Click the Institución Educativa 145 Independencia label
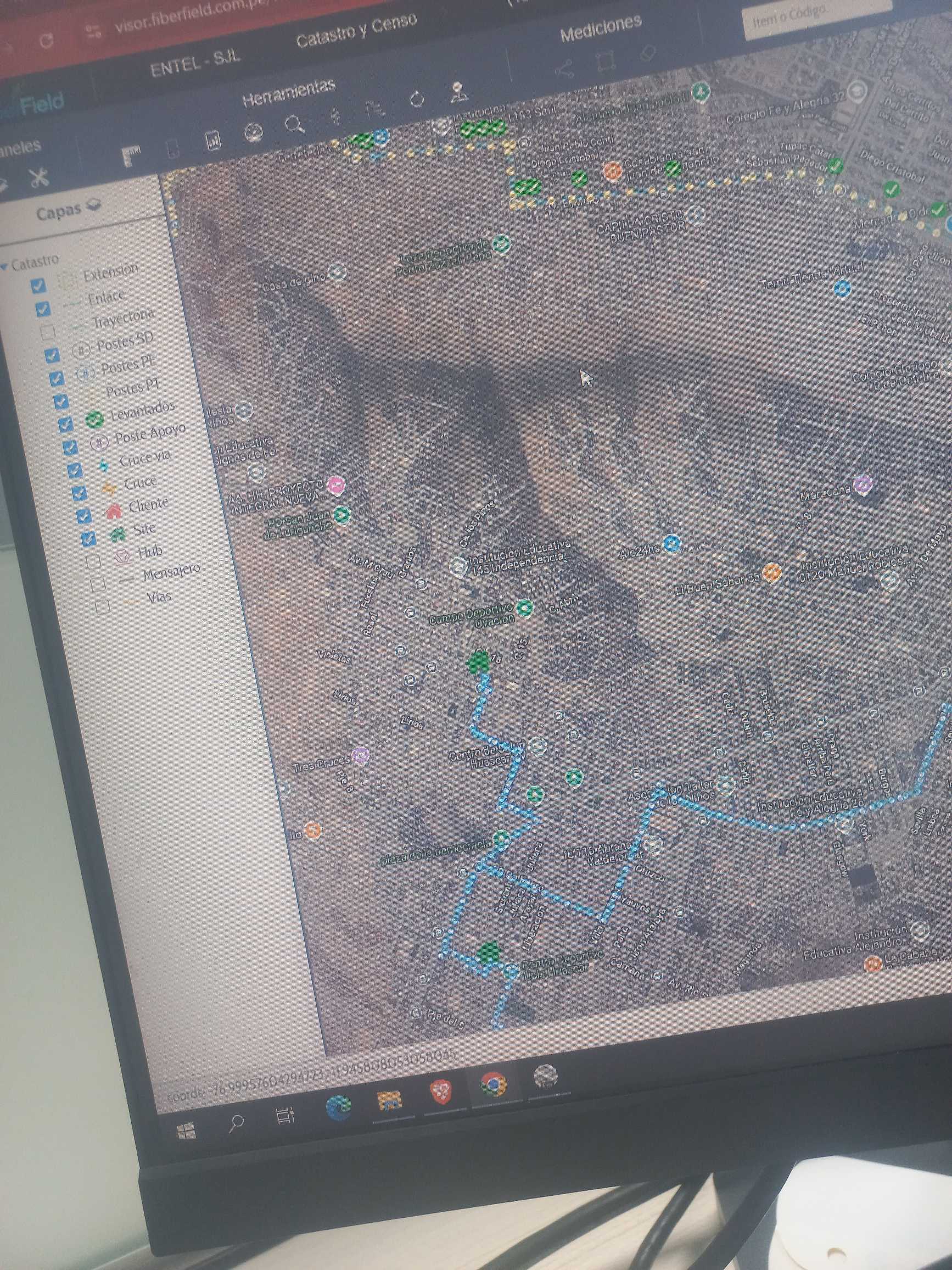952x1270 pixels. (519, 558)
